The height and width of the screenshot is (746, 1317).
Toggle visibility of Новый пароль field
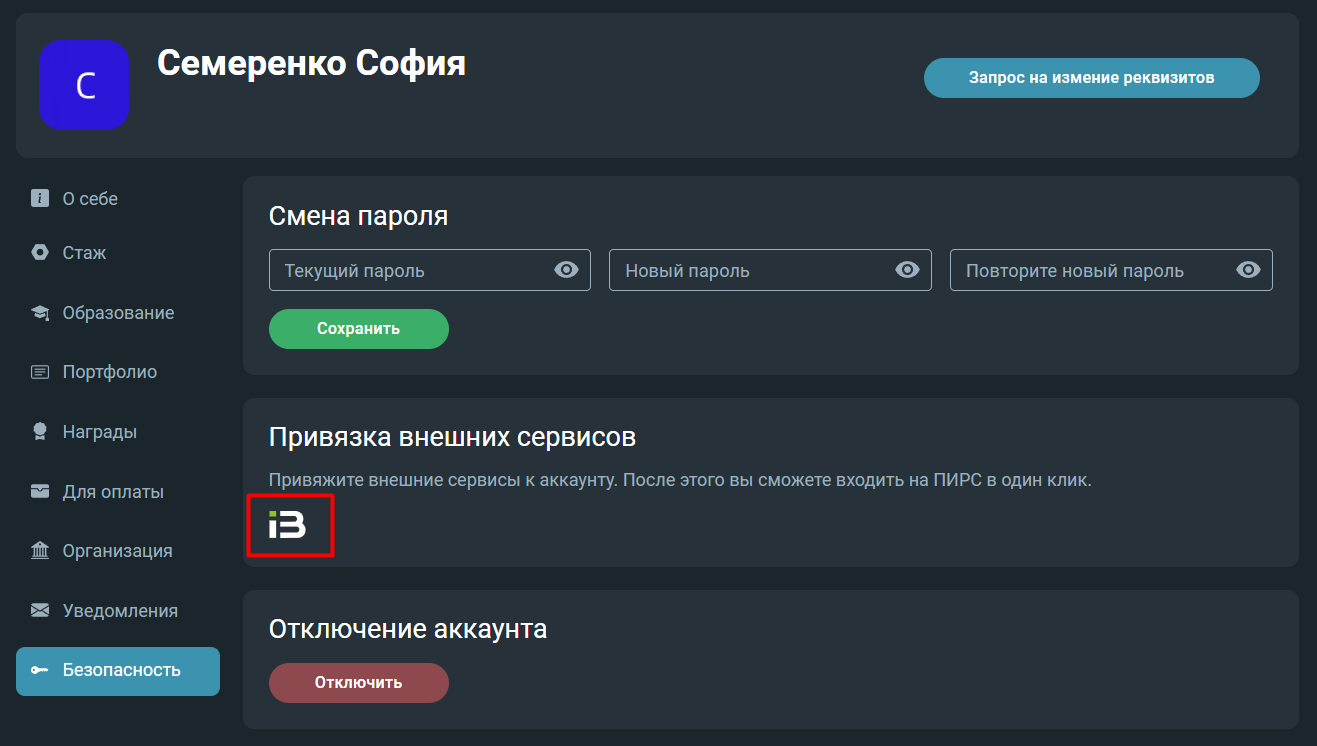[907, 270]
